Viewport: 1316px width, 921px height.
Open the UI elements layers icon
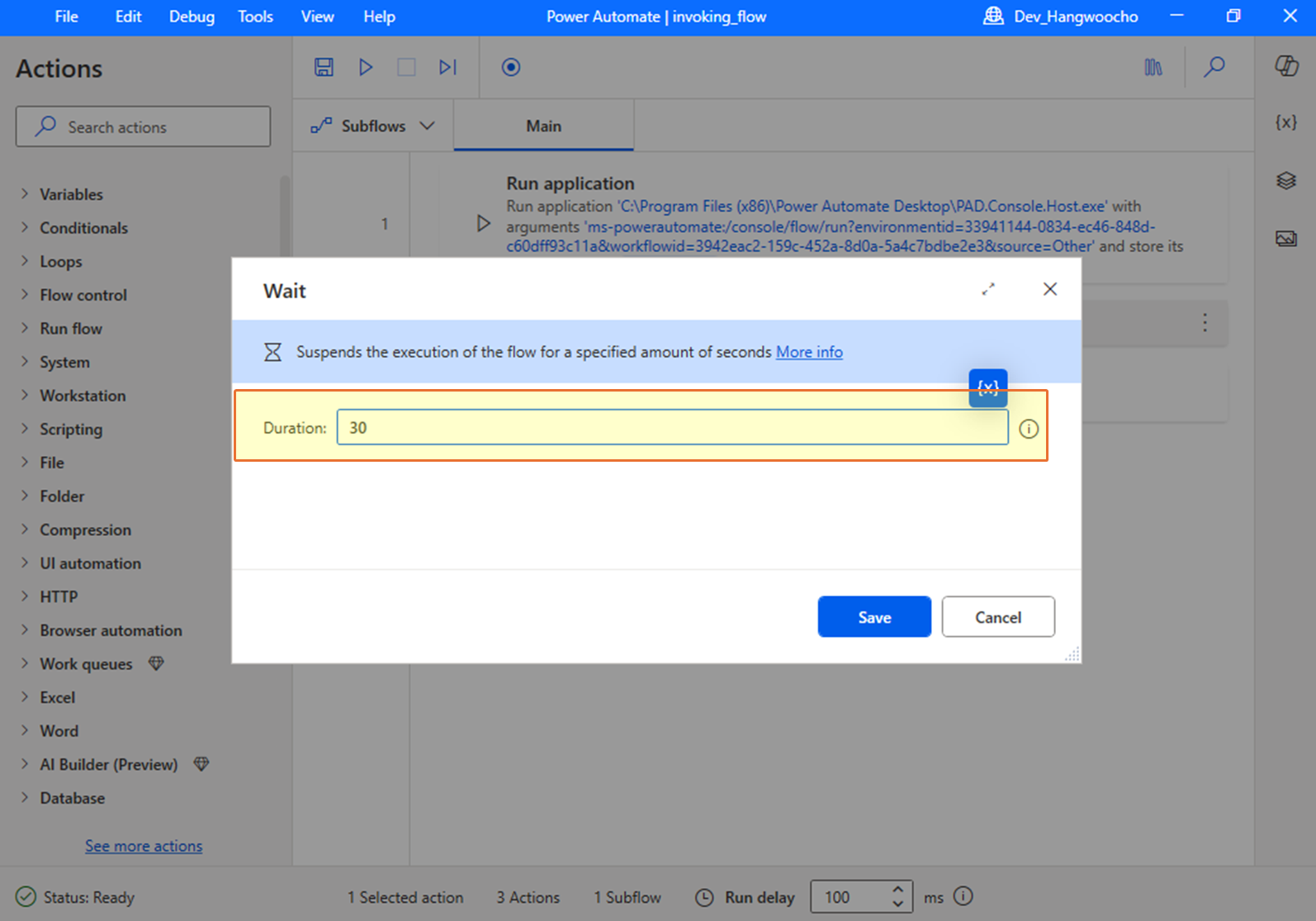(1286, 180)
